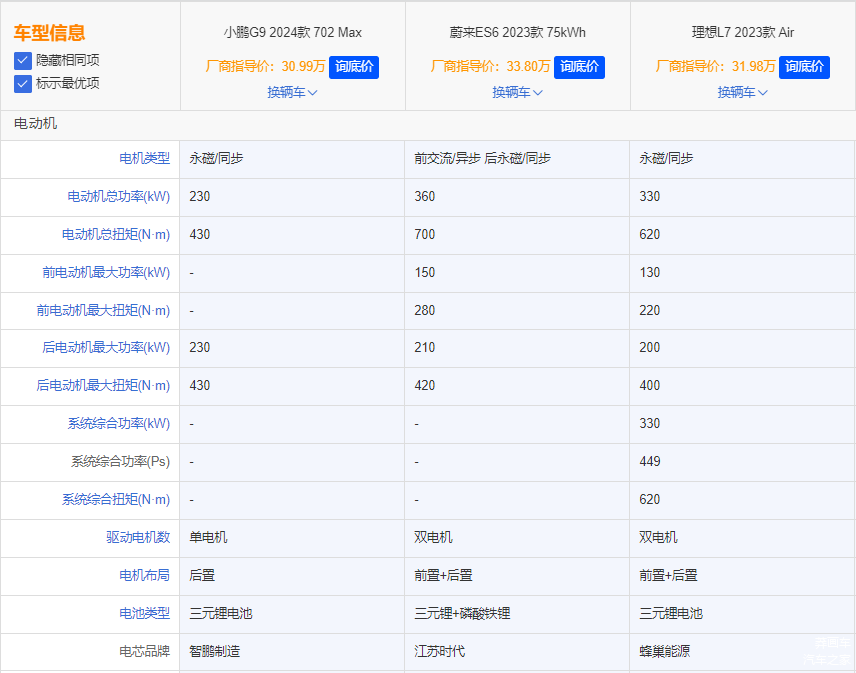Image resolution: width=856 pixels, height=673 pixels.
Task: Select the rear motor torque value 420
Action: click(x=425, y=385)
